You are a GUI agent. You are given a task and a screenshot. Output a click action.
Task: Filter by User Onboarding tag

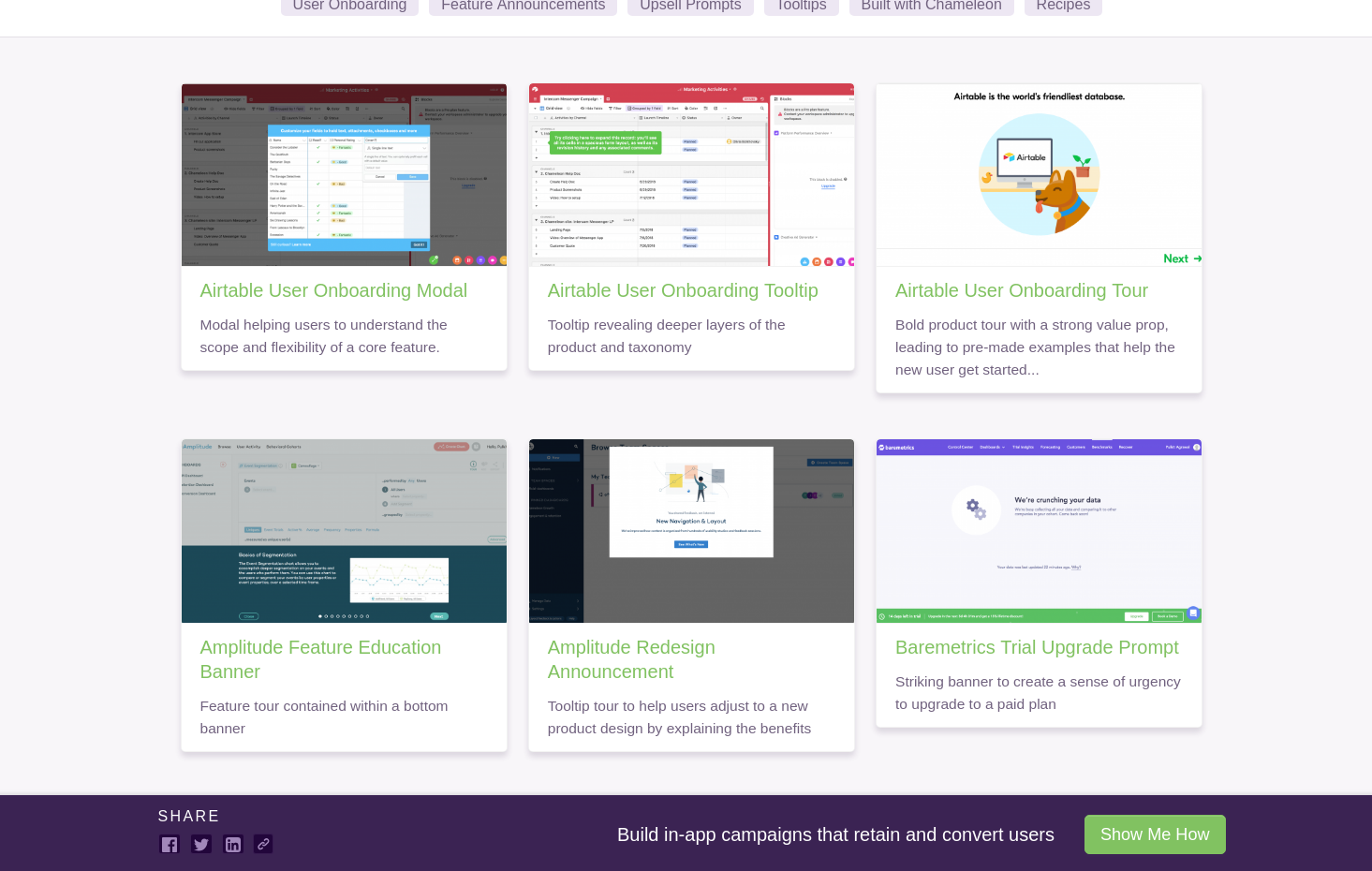349,6
